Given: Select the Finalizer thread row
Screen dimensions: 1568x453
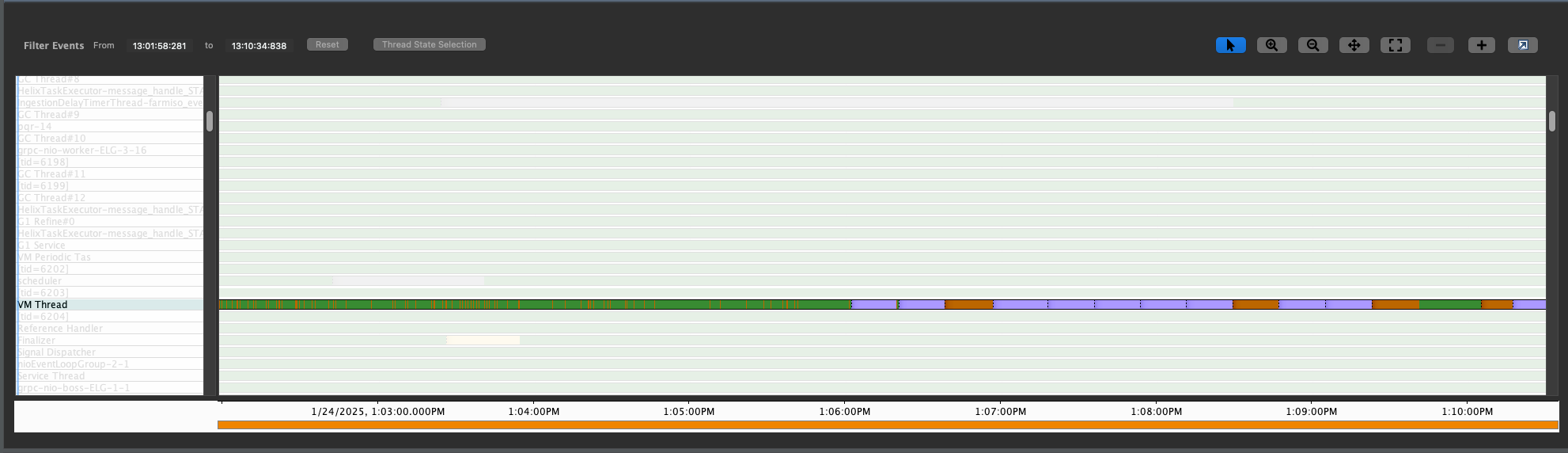Looking at the screenshot, I should [36, 341].
